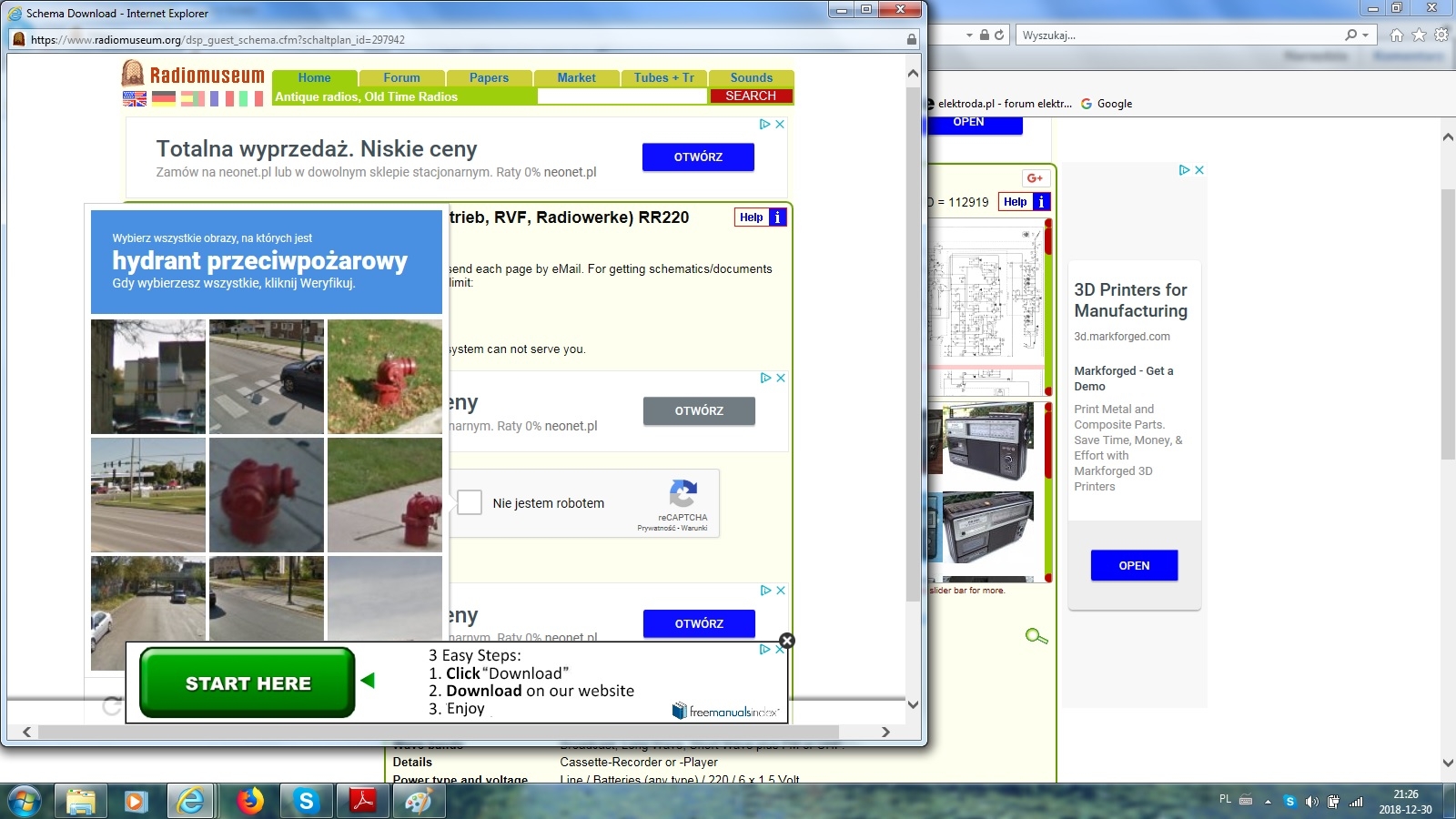The height and width of the screenshot is (819, 1456).
Task: Open the Papers tab
Action: pyautogui.click(x=489, y=78)
